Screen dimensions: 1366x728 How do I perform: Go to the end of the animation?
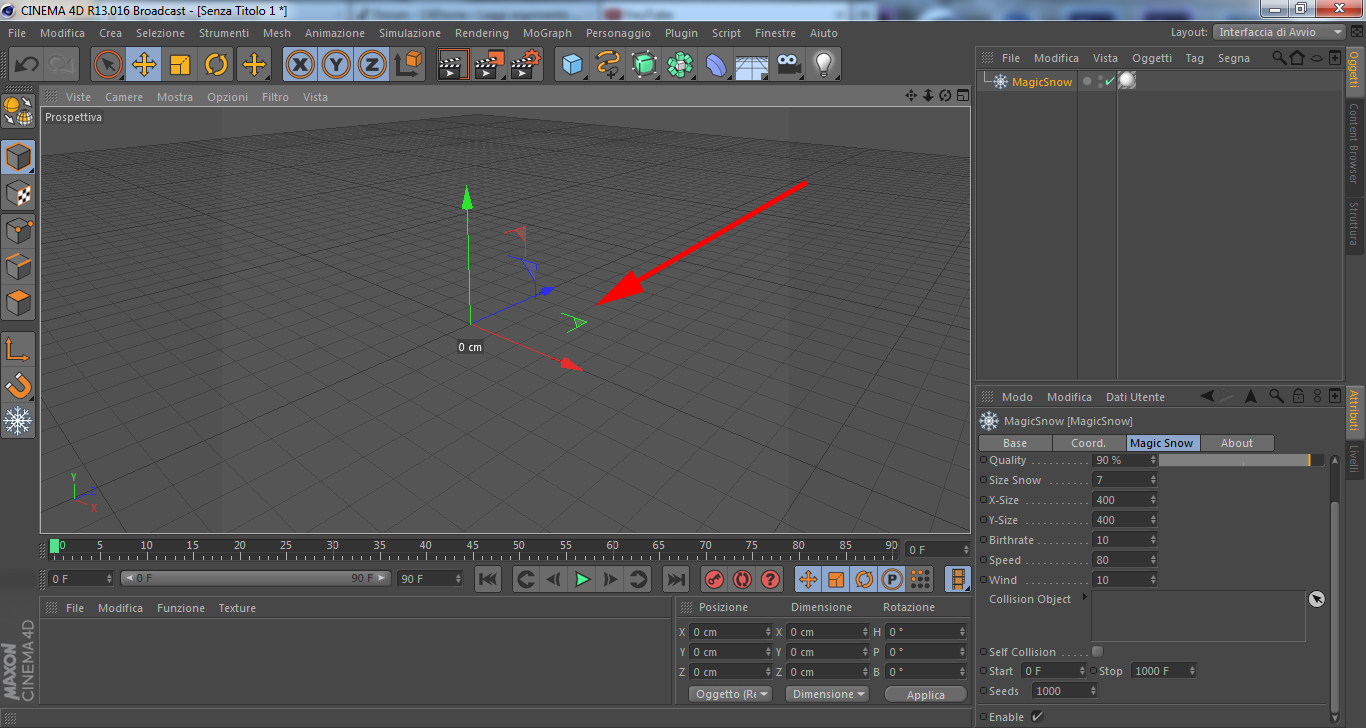tap(676, 579)
